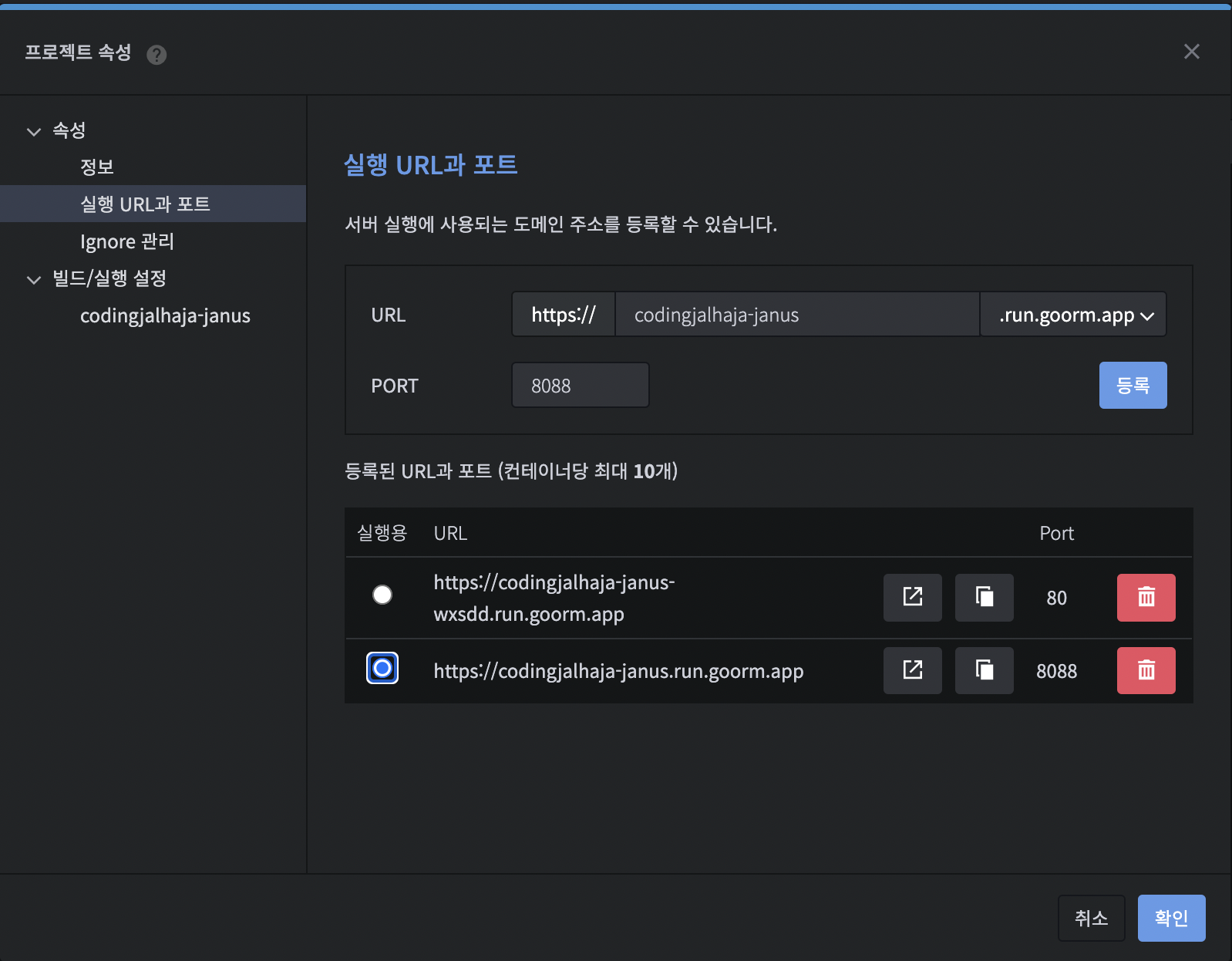Click the 등록 register button
This screenshot has height=961, width=1232.
click(x=1133, y=385)
